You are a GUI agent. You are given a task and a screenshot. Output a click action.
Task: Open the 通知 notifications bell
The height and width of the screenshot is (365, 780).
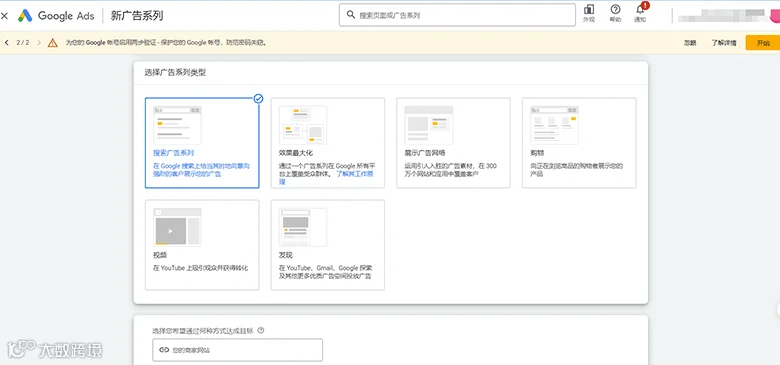pos(640,13)
